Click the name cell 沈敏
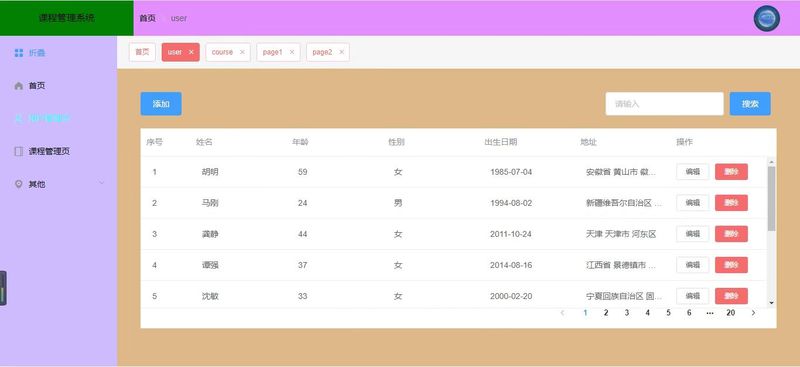The image size is (800, 367). coord(210,296)
